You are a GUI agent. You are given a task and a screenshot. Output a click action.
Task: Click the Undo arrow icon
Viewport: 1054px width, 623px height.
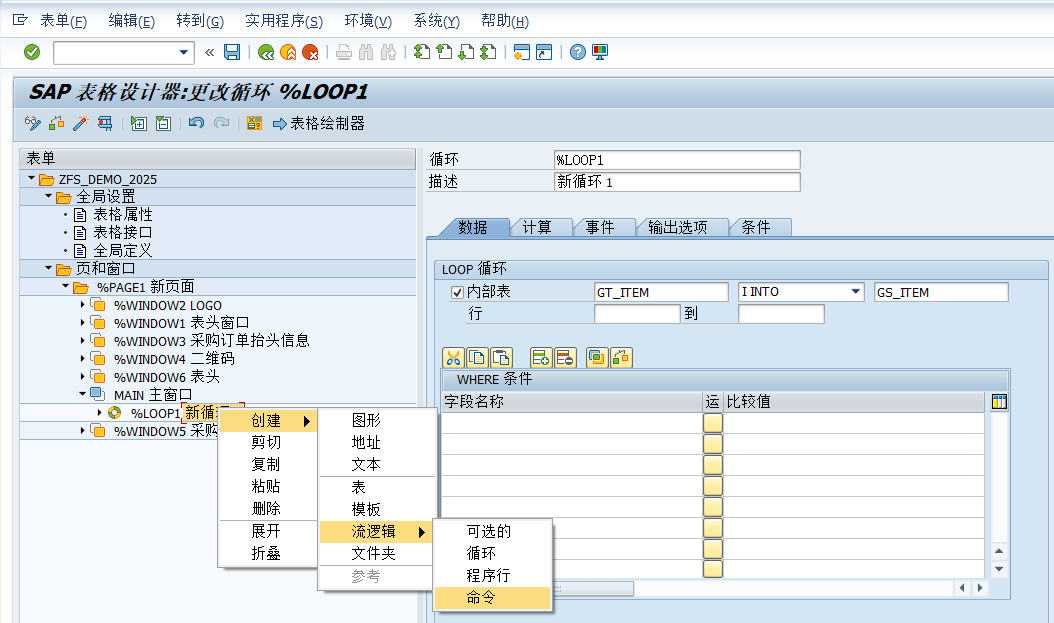(196, 123)
